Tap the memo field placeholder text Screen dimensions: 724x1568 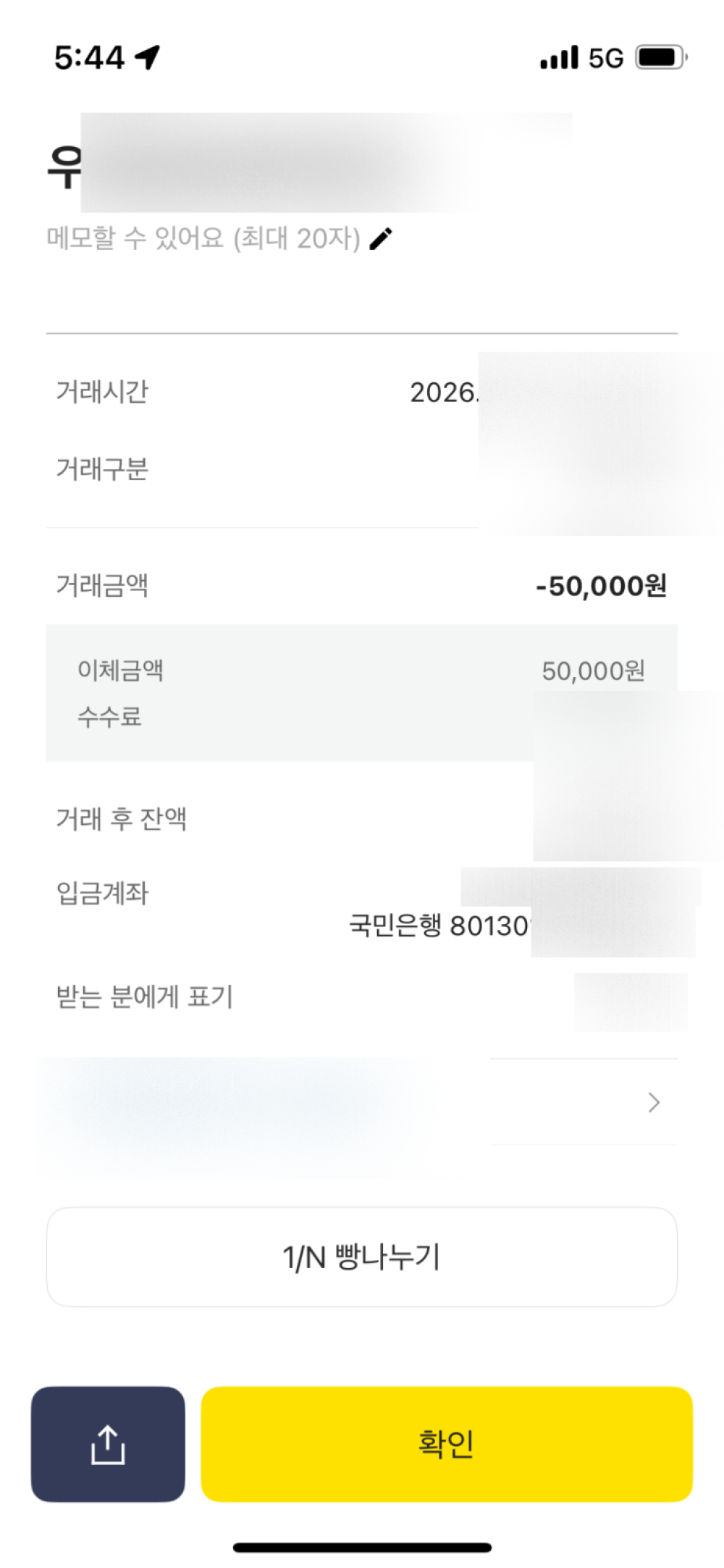(x=203, y=238)
